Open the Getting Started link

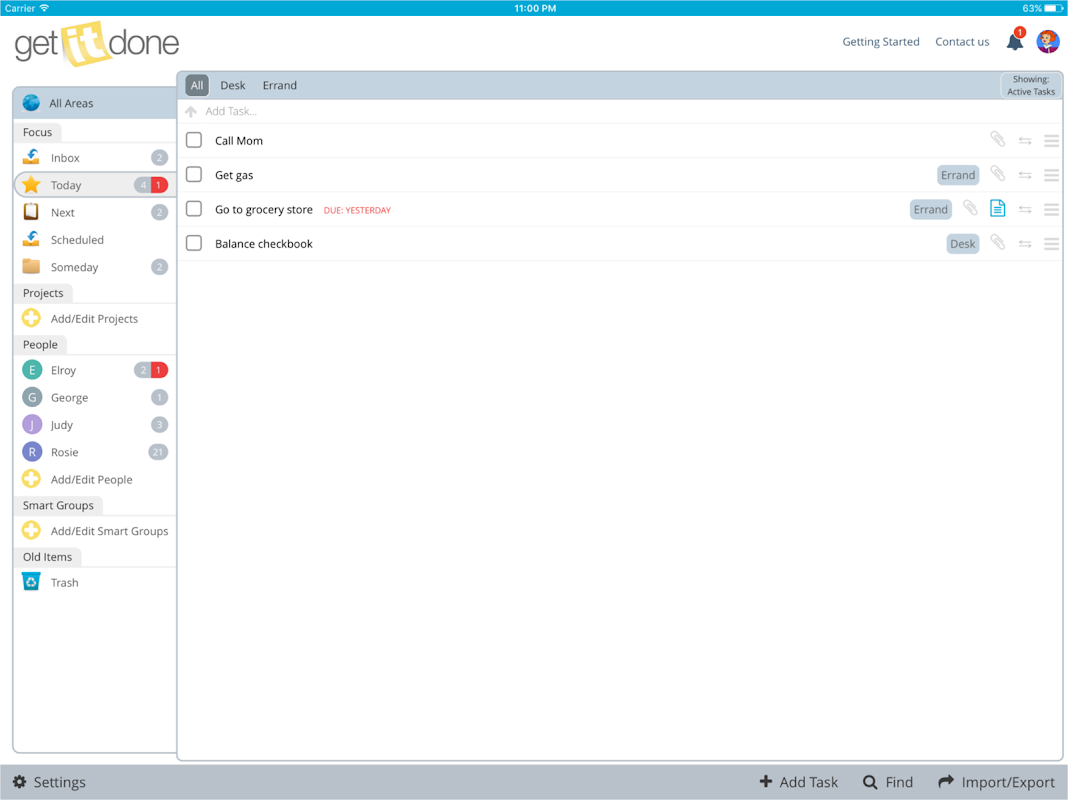pos(881,42)
